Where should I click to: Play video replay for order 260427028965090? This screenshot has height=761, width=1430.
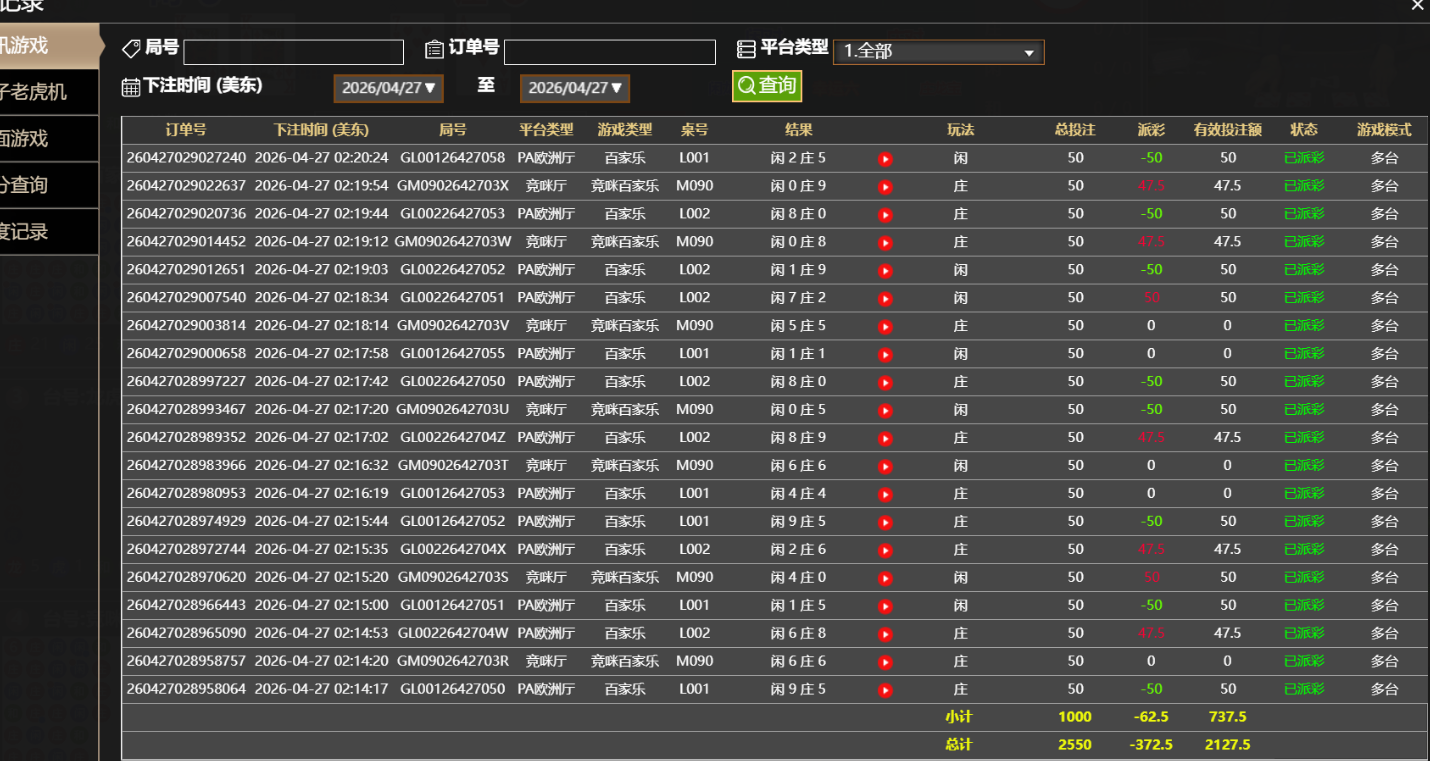coord(885,635)
